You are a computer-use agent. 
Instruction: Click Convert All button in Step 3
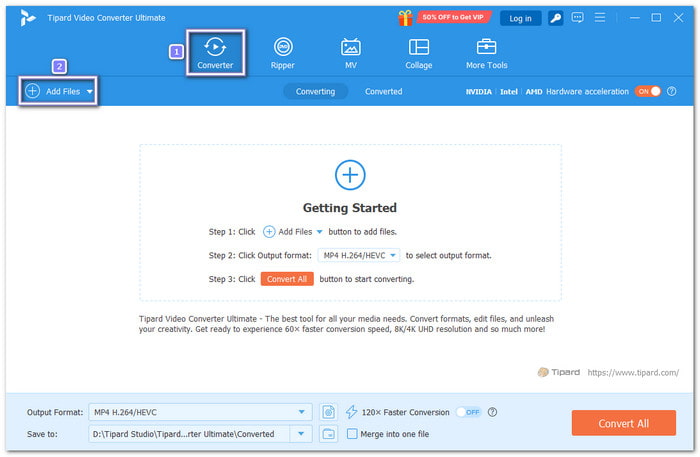click(x=287, y=279)
